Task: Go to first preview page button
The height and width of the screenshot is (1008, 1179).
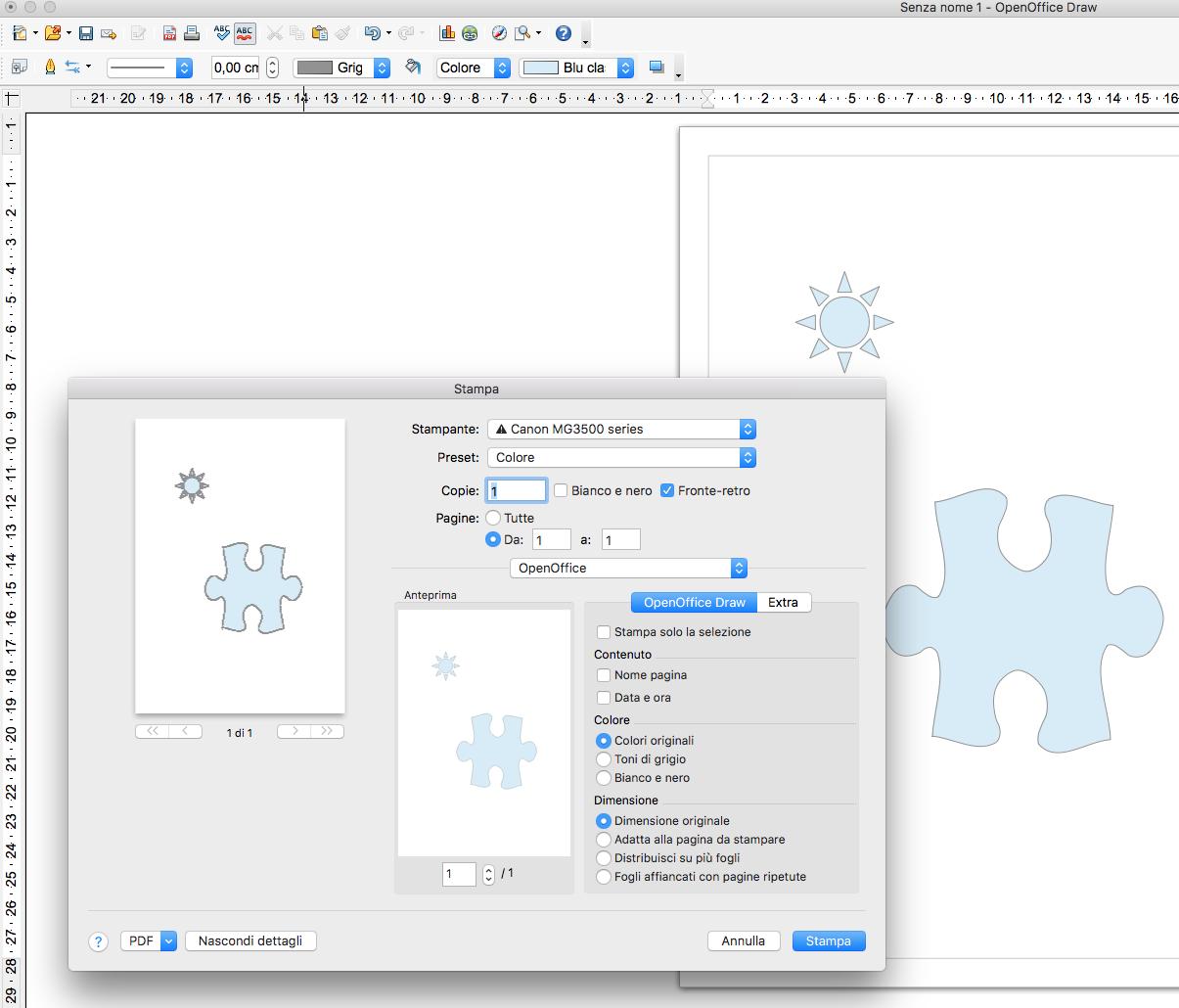Action: [152, 731]
